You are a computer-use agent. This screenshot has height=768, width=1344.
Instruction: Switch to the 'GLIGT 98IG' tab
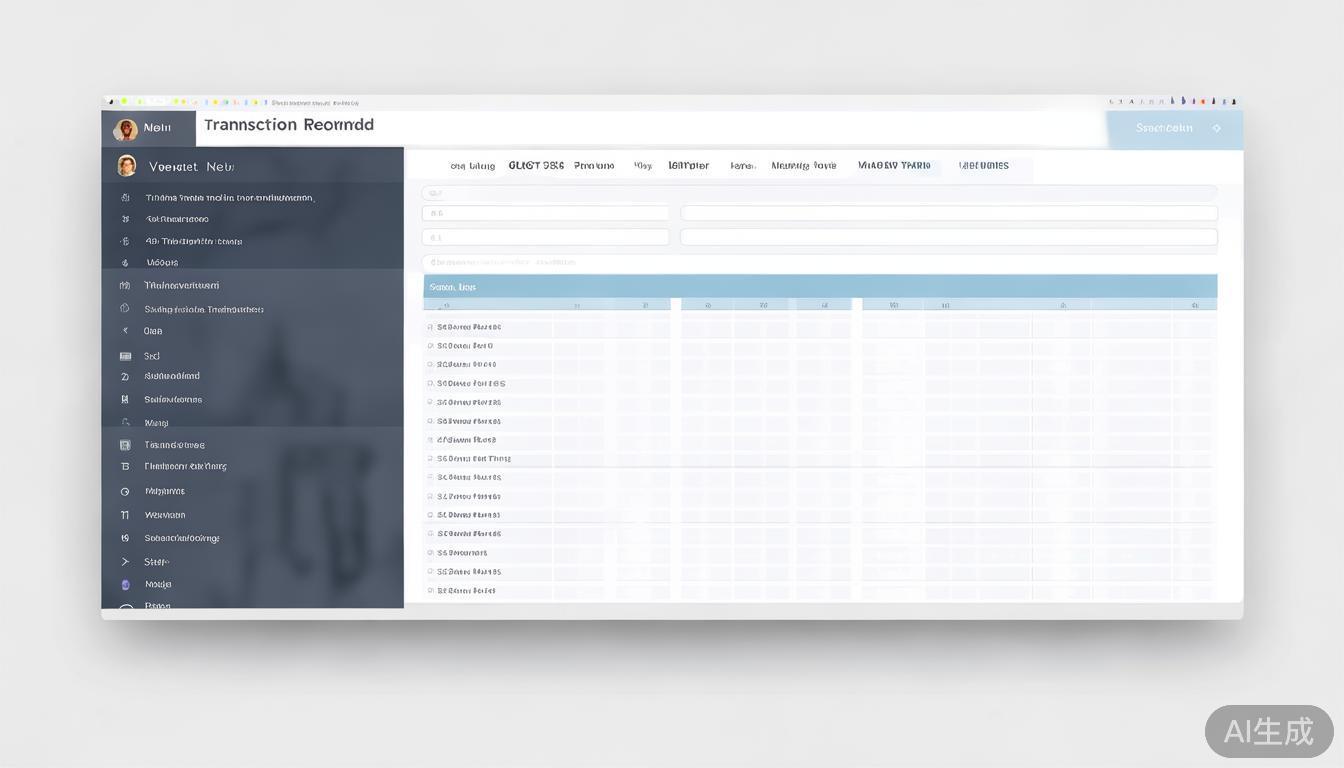pos(535,166)
